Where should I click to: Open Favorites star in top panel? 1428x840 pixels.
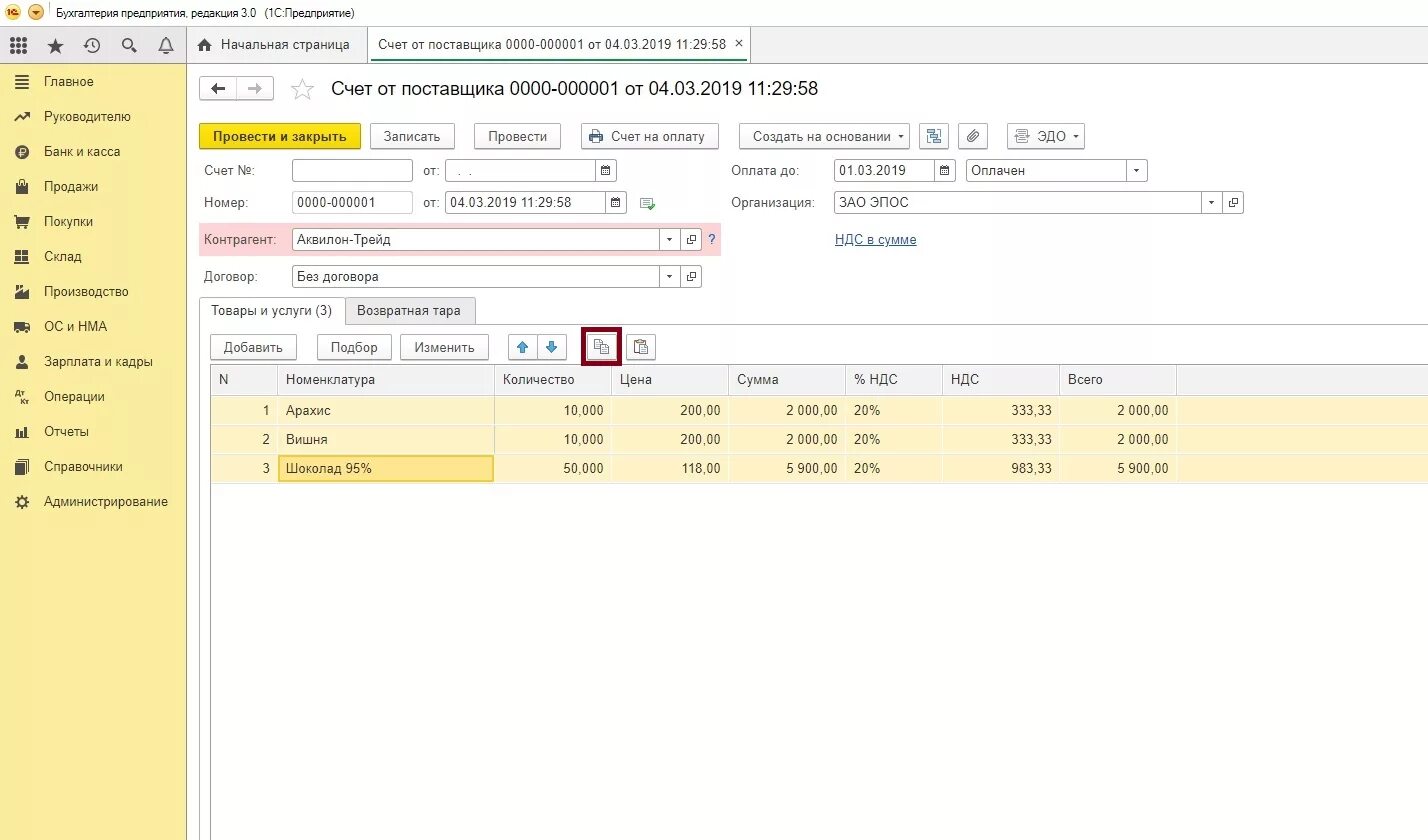coord(55,45)
